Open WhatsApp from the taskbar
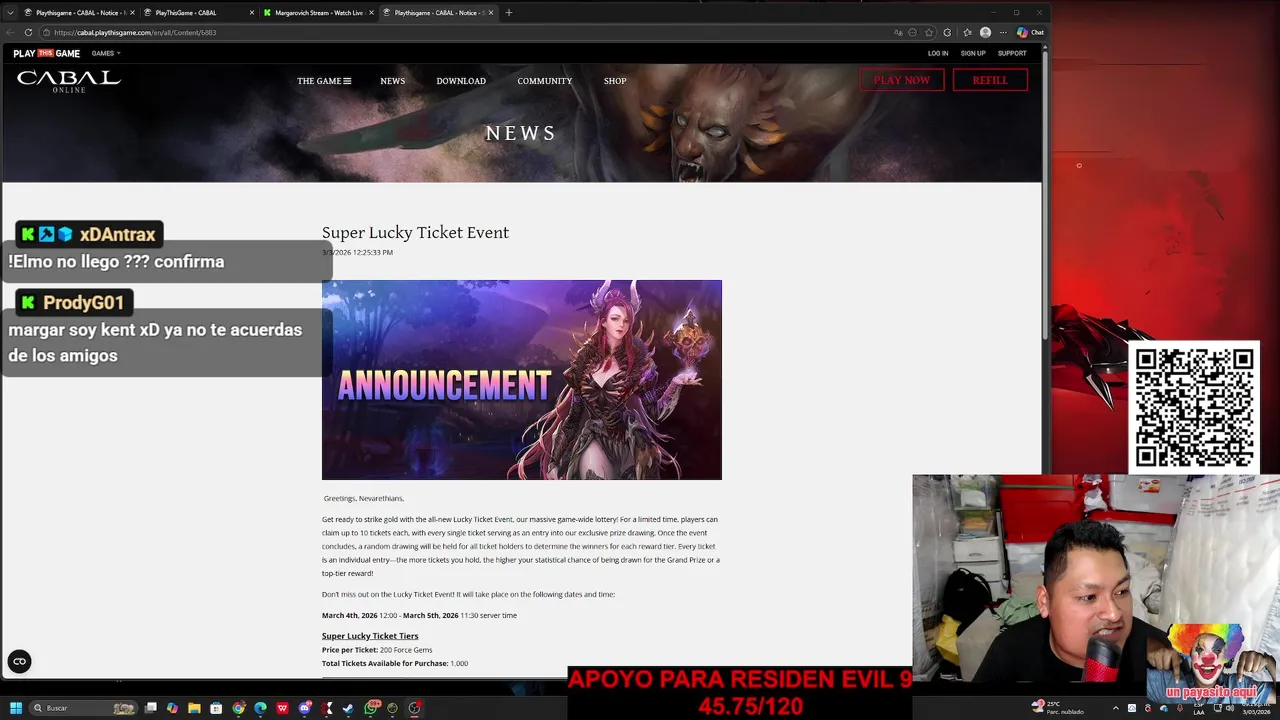The image size is (1280, 720). [x=371, y=708]
